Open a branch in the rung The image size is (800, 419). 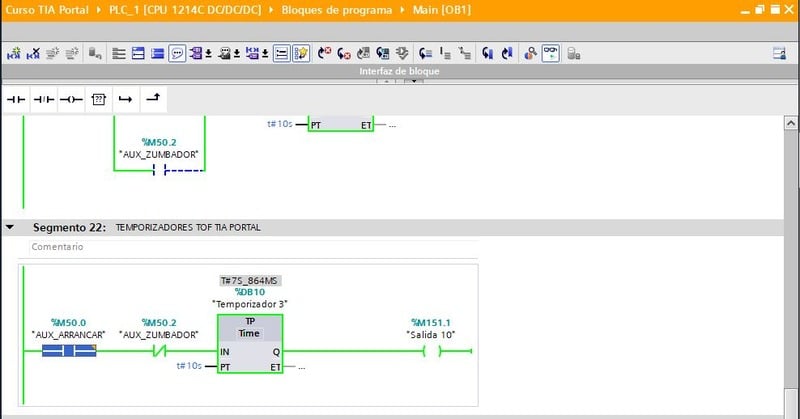(125, 100)
